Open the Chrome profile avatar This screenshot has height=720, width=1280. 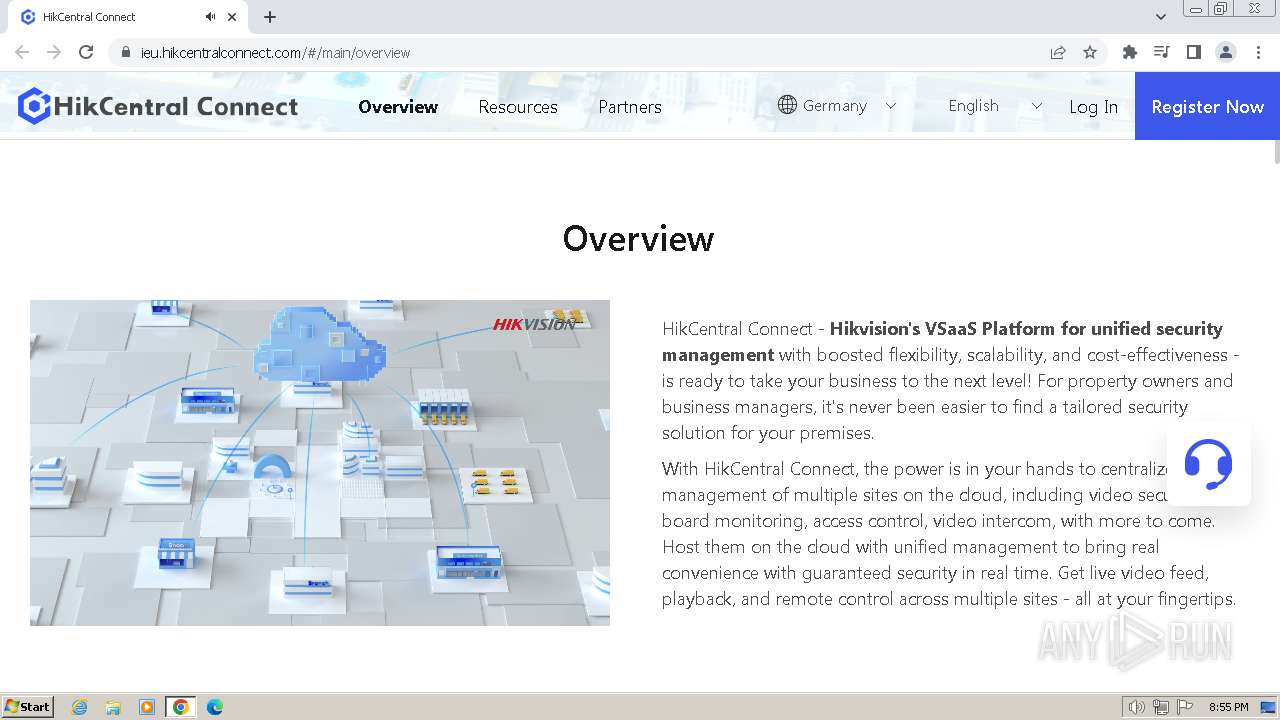1226,52
